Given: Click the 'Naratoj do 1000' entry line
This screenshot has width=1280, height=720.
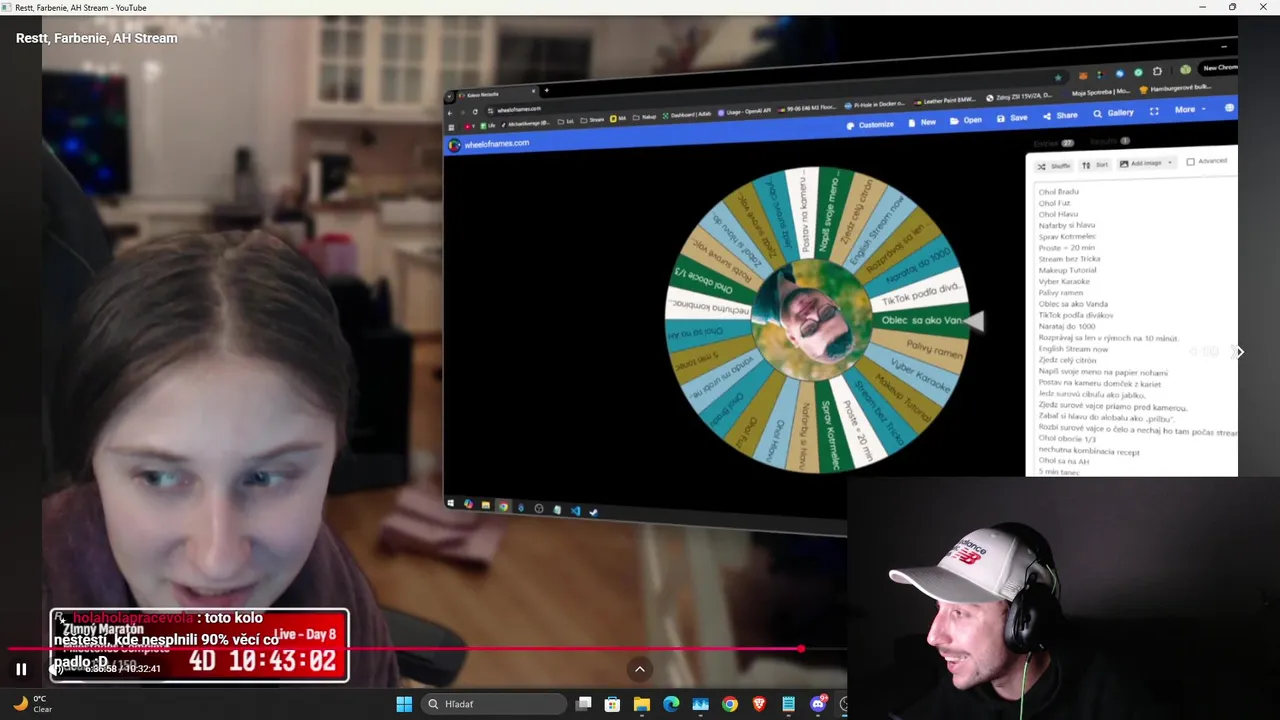Looking at the screenshot, I should [1067, 326].
